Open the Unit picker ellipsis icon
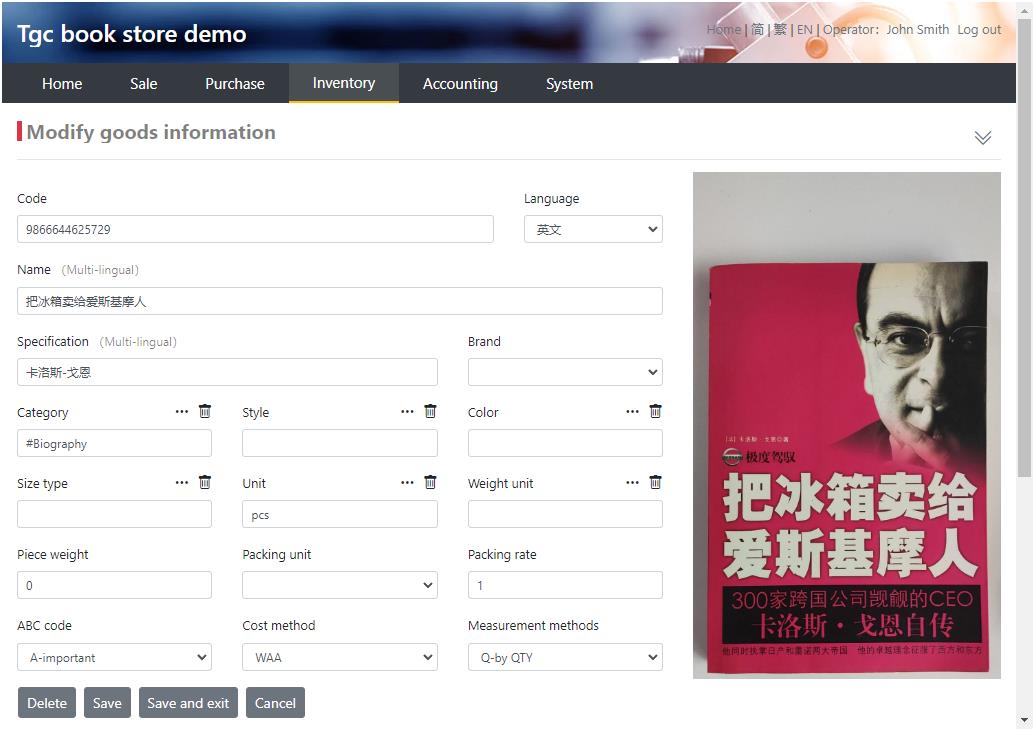 (x=407, y=483)
